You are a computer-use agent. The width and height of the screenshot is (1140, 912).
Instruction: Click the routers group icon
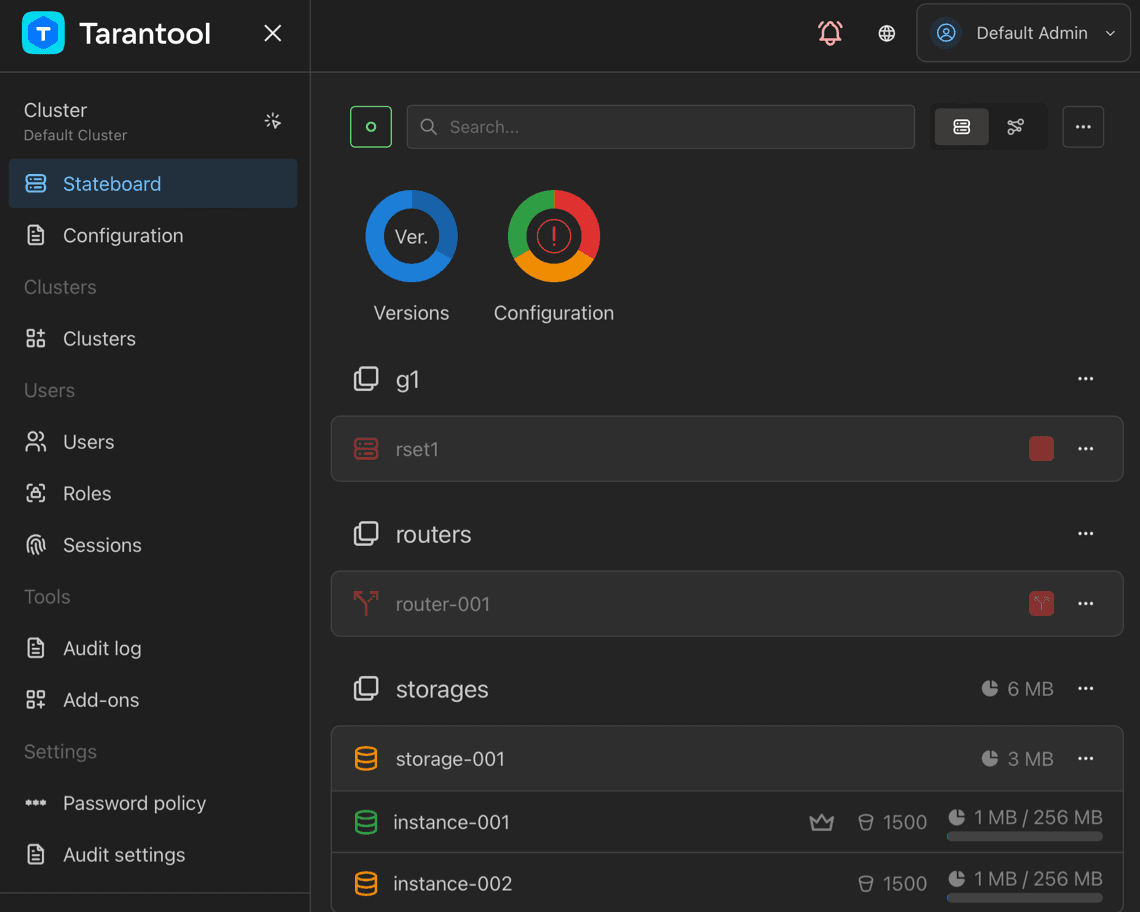[x=366, y=534]
